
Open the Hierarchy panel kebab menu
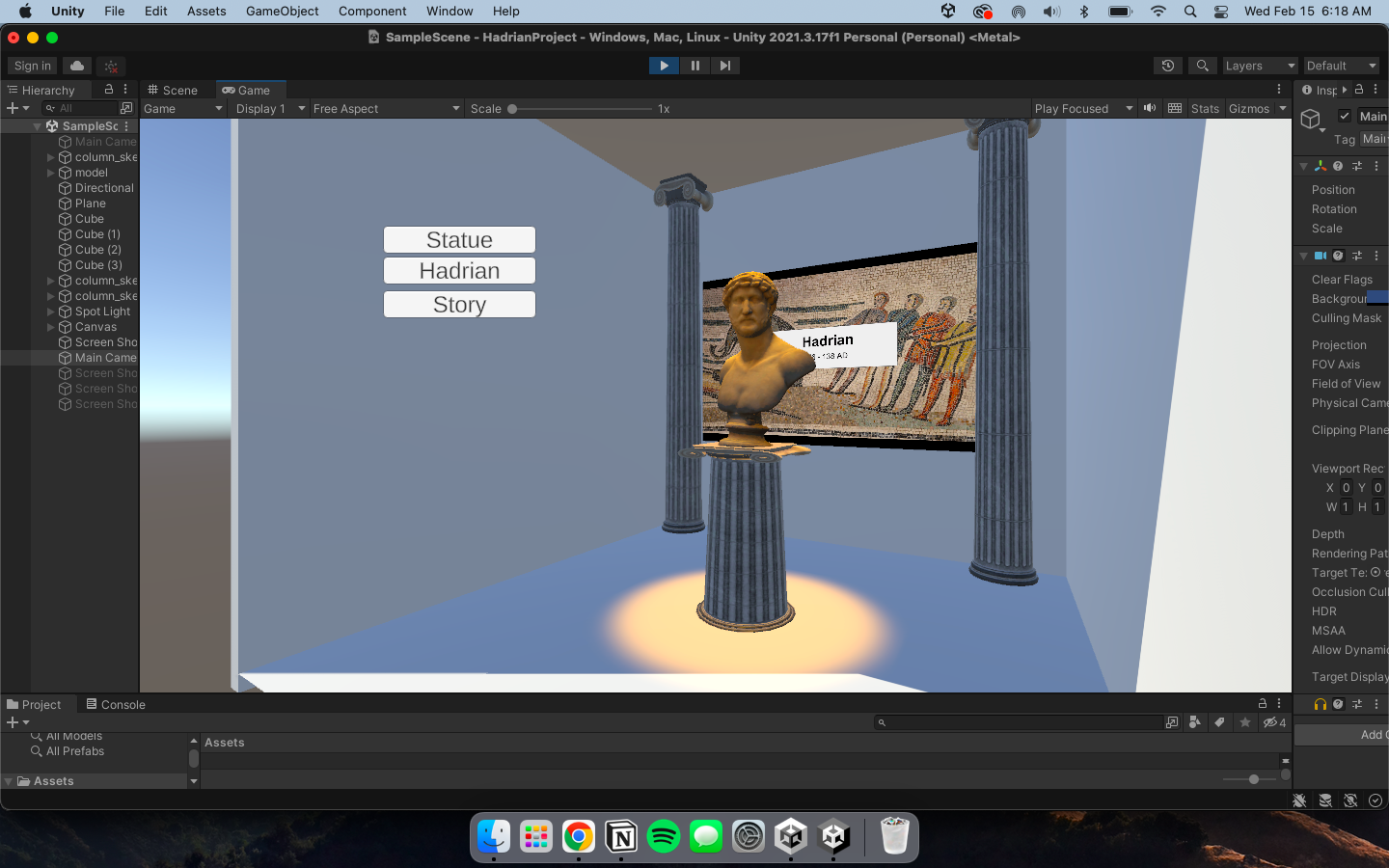click(x=125, y=89)
